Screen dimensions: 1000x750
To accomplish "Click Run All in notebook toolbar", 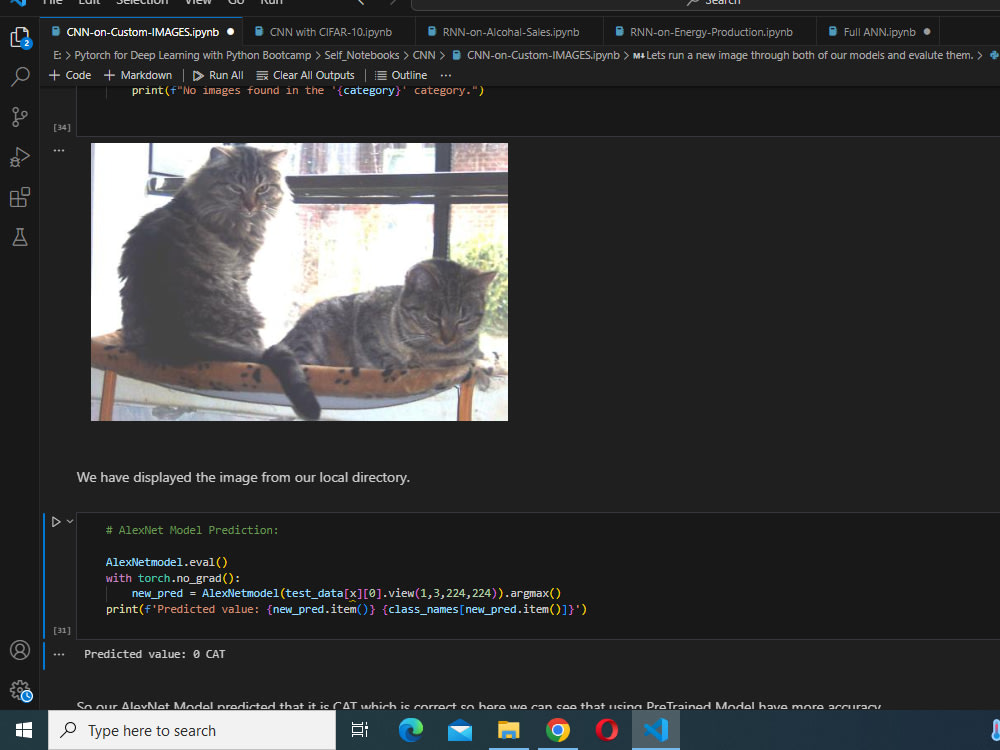I will [x=218, y=75].
